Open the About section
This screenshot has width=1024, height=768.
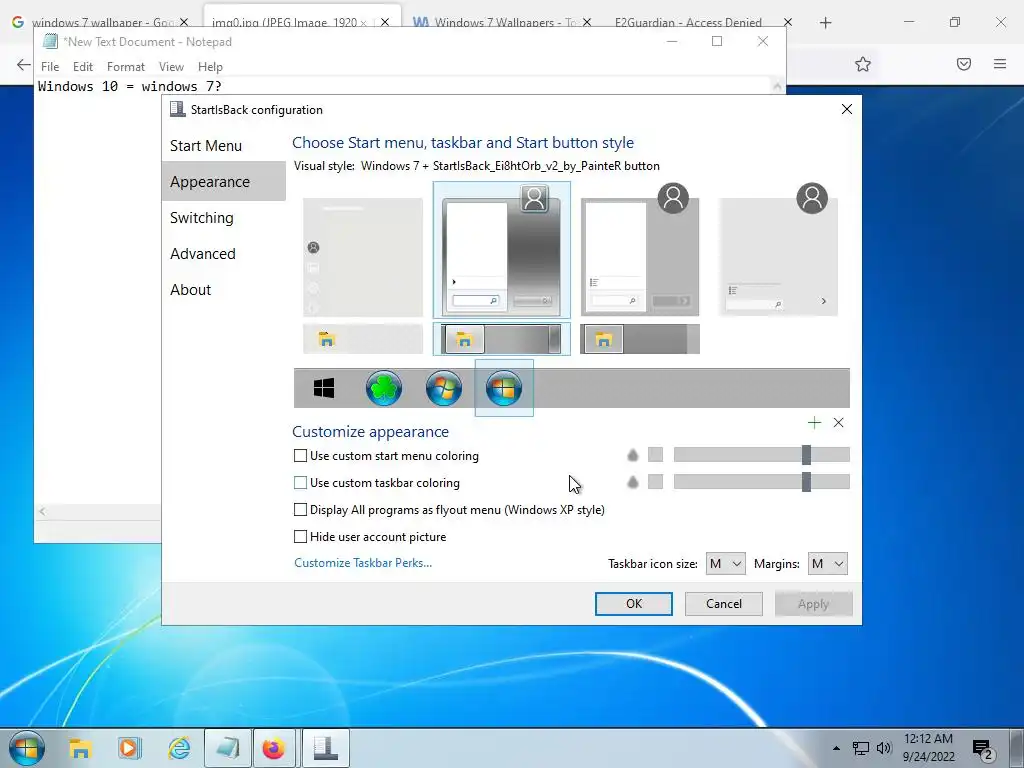[x=190, y=289]
